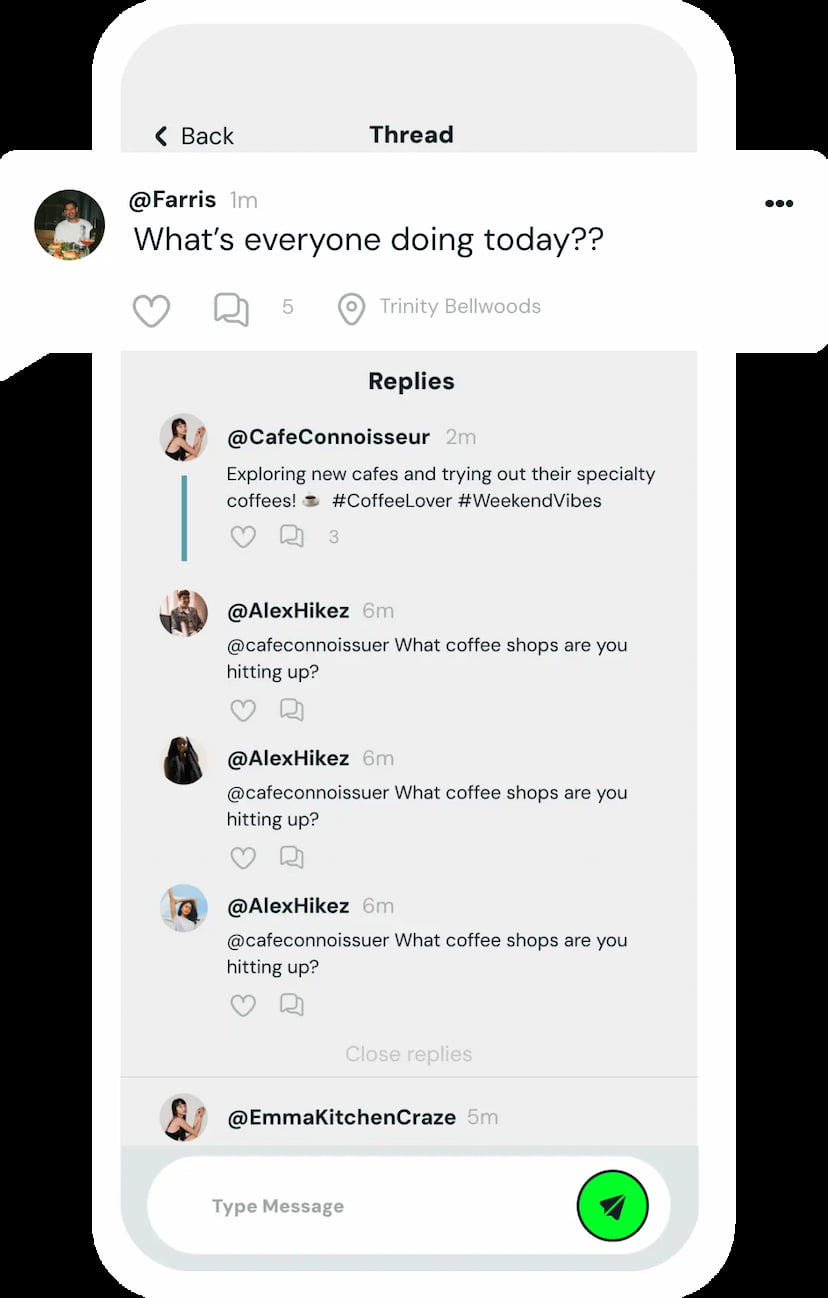Open the three-dot menu on Farris's post

[779, 203]
